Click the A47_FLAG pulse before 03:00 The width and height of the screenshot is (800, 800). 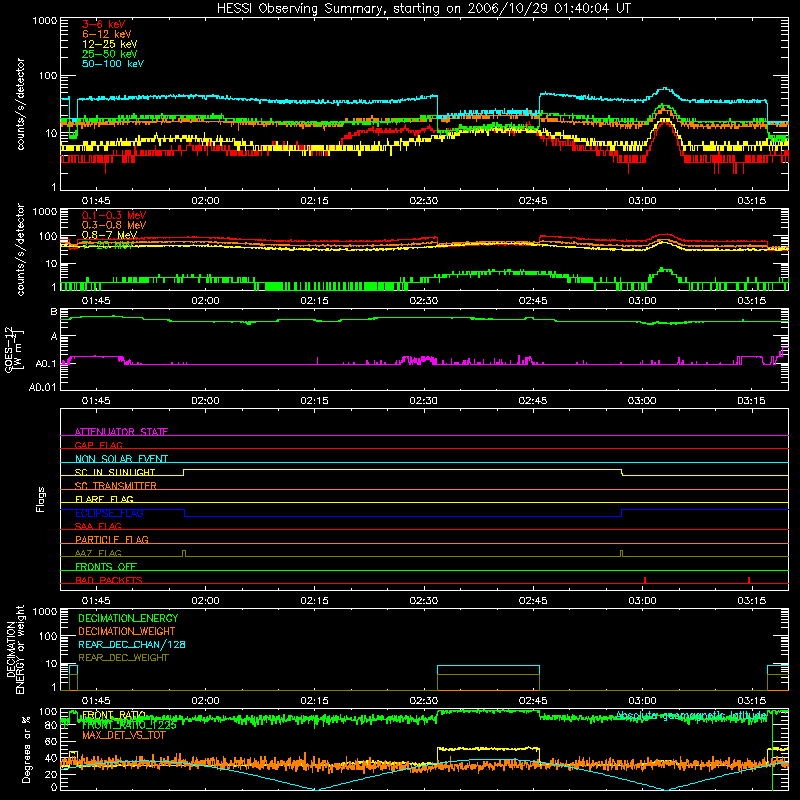pos(621,554)
